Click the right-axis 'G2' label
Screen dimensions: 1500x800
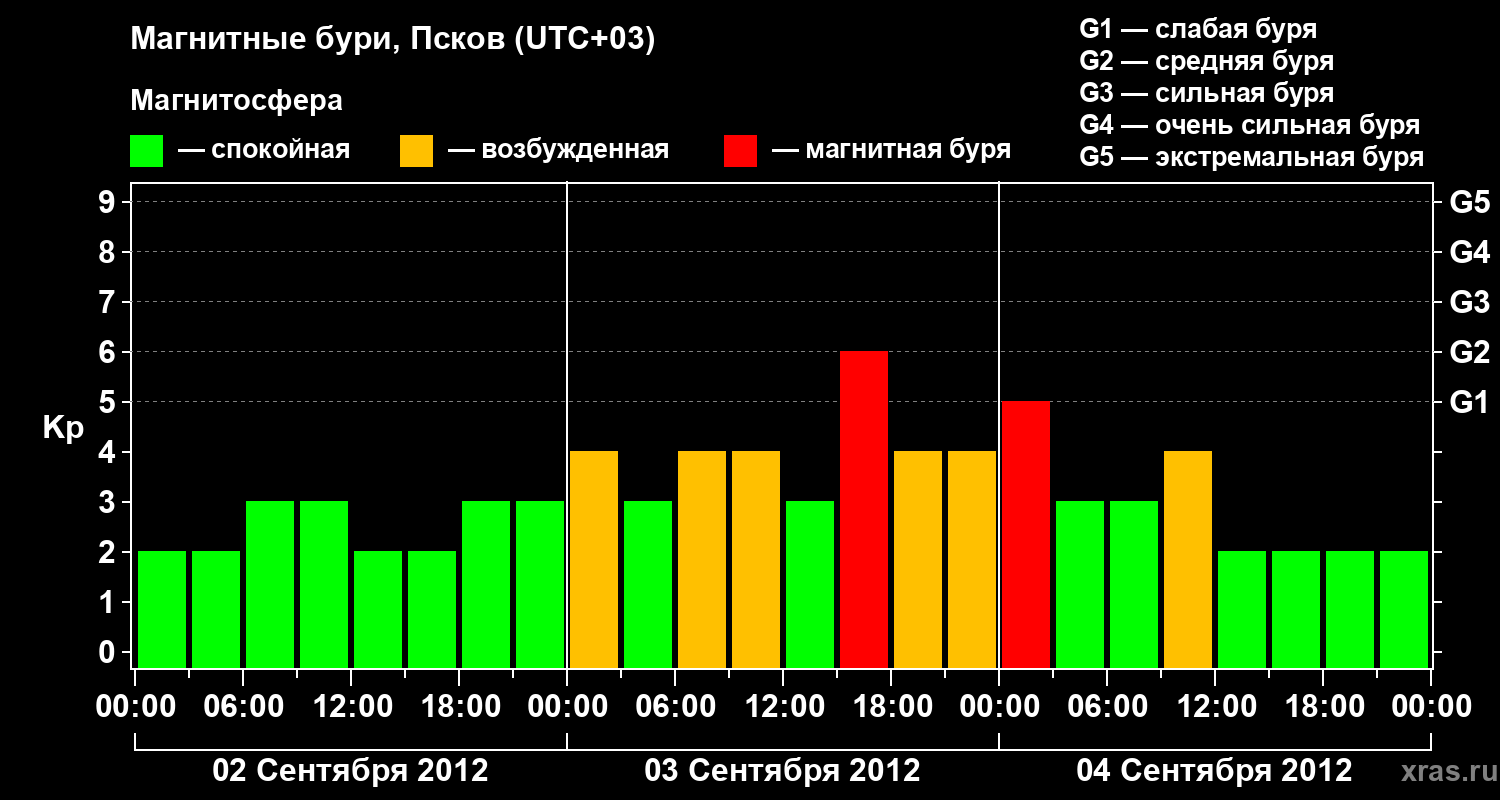click(1470, 352)
